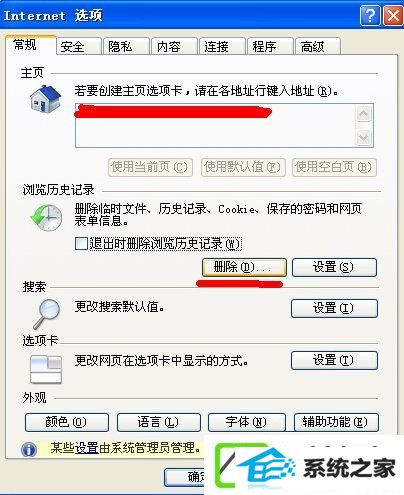
Task: Go to the 高级 tab
Action: (317, 46)
